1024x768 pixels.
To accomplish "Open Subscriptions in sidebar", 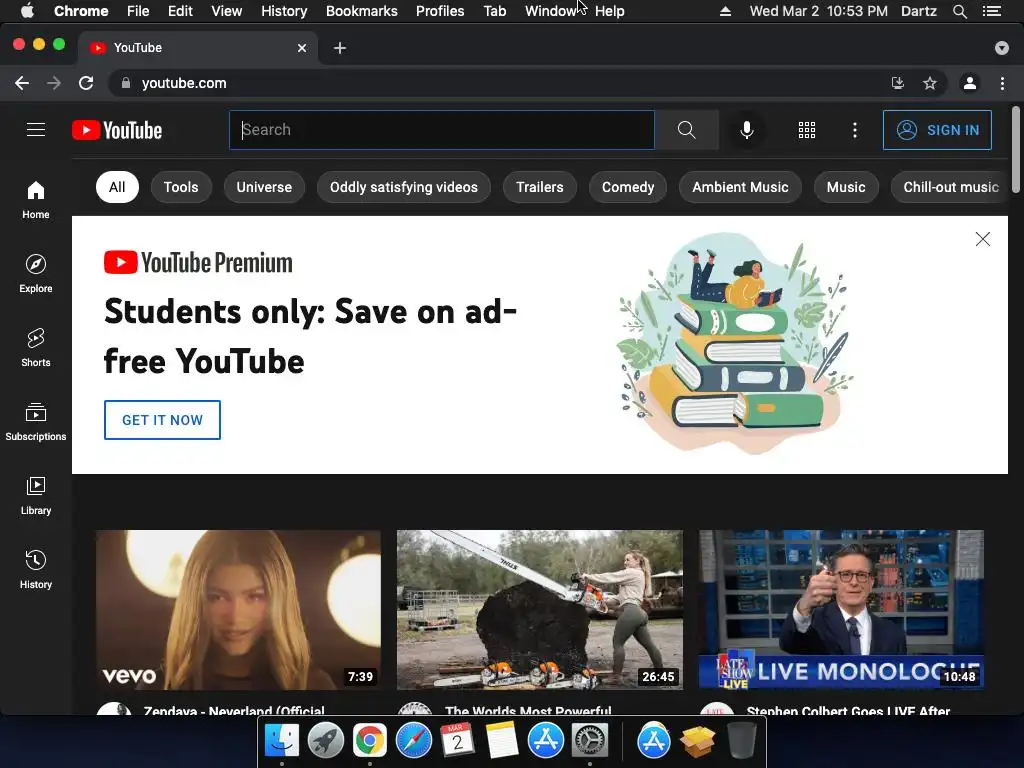I will (36, 422).
